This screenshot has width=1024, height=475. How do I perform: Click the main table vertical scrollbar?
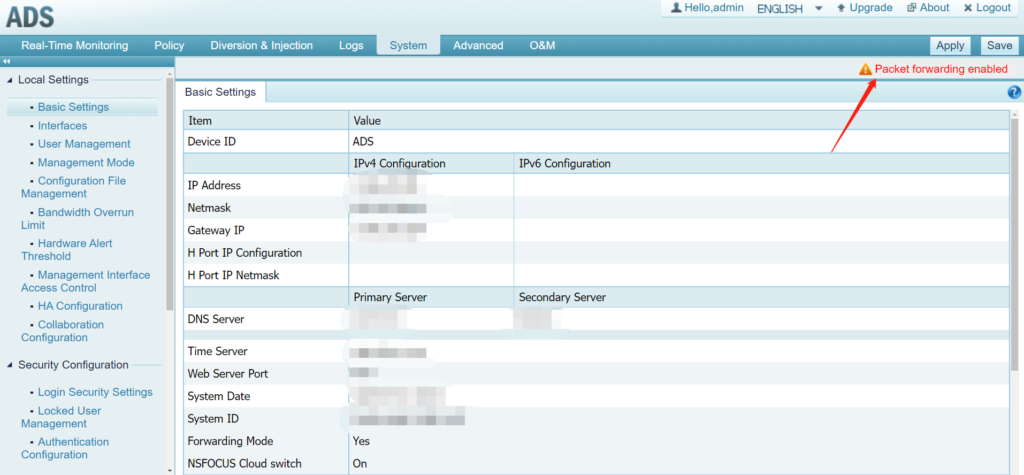(x=1014, y=245)
